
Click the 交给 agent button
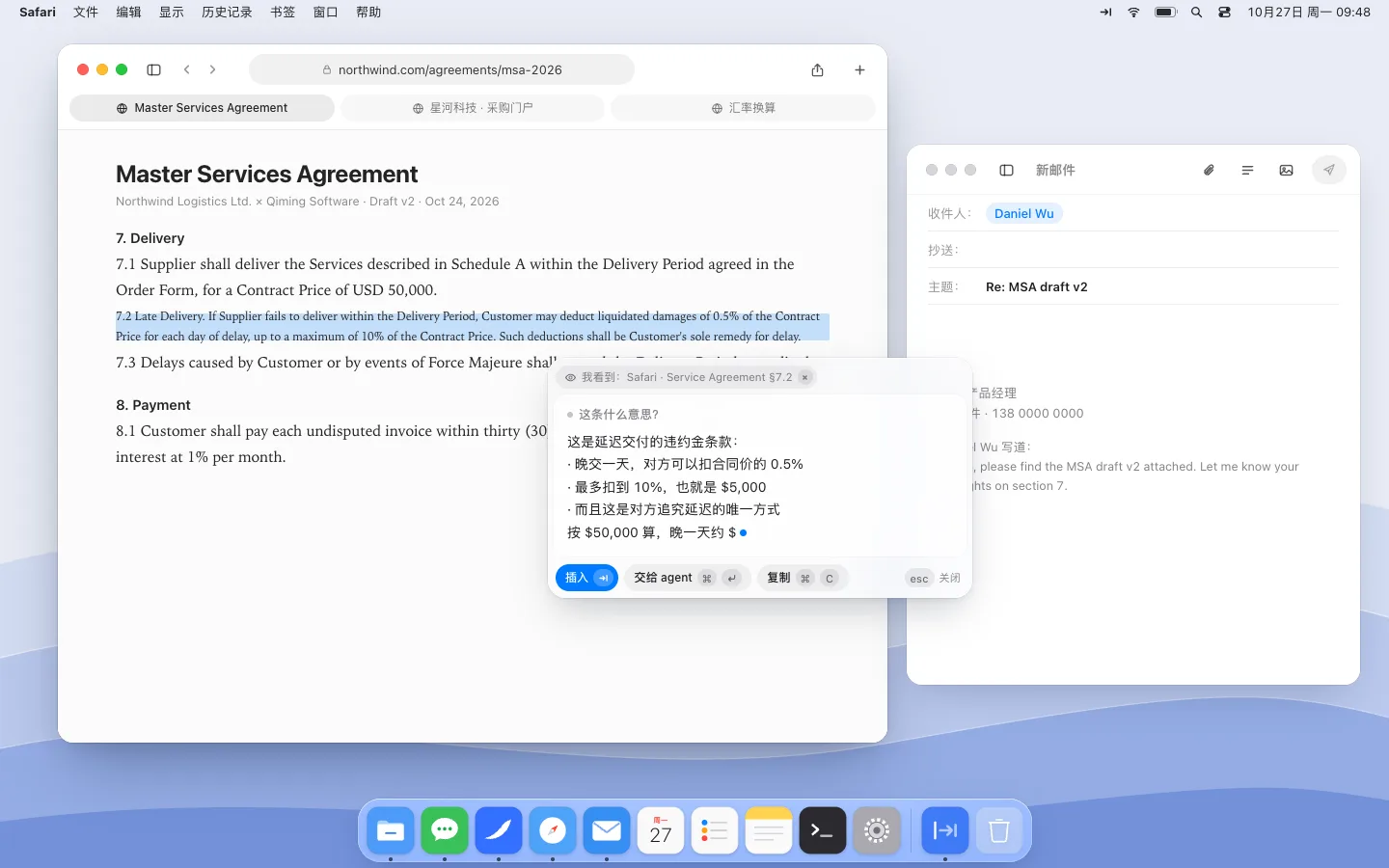pos(687,578)
